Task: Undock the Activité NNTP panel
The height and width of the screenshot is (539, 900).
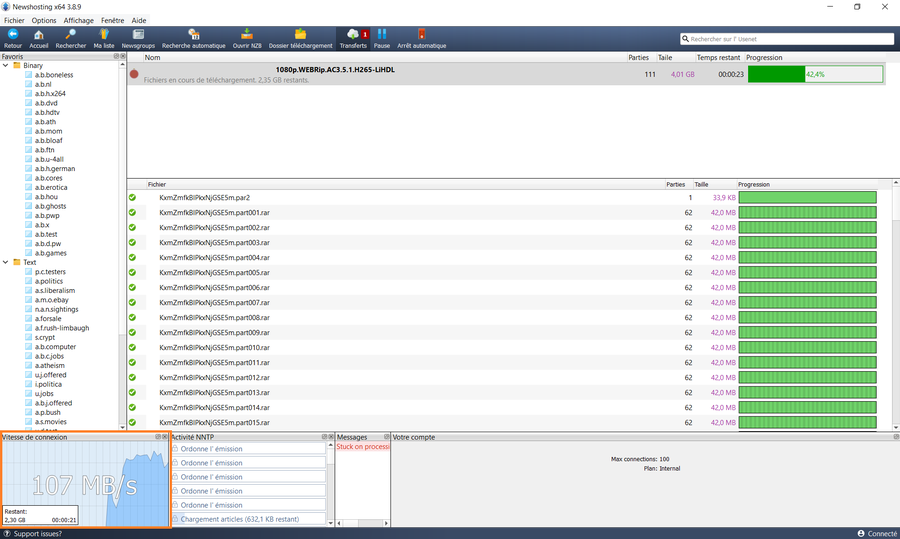Action: pyautogui.click(x=324, y=437)
